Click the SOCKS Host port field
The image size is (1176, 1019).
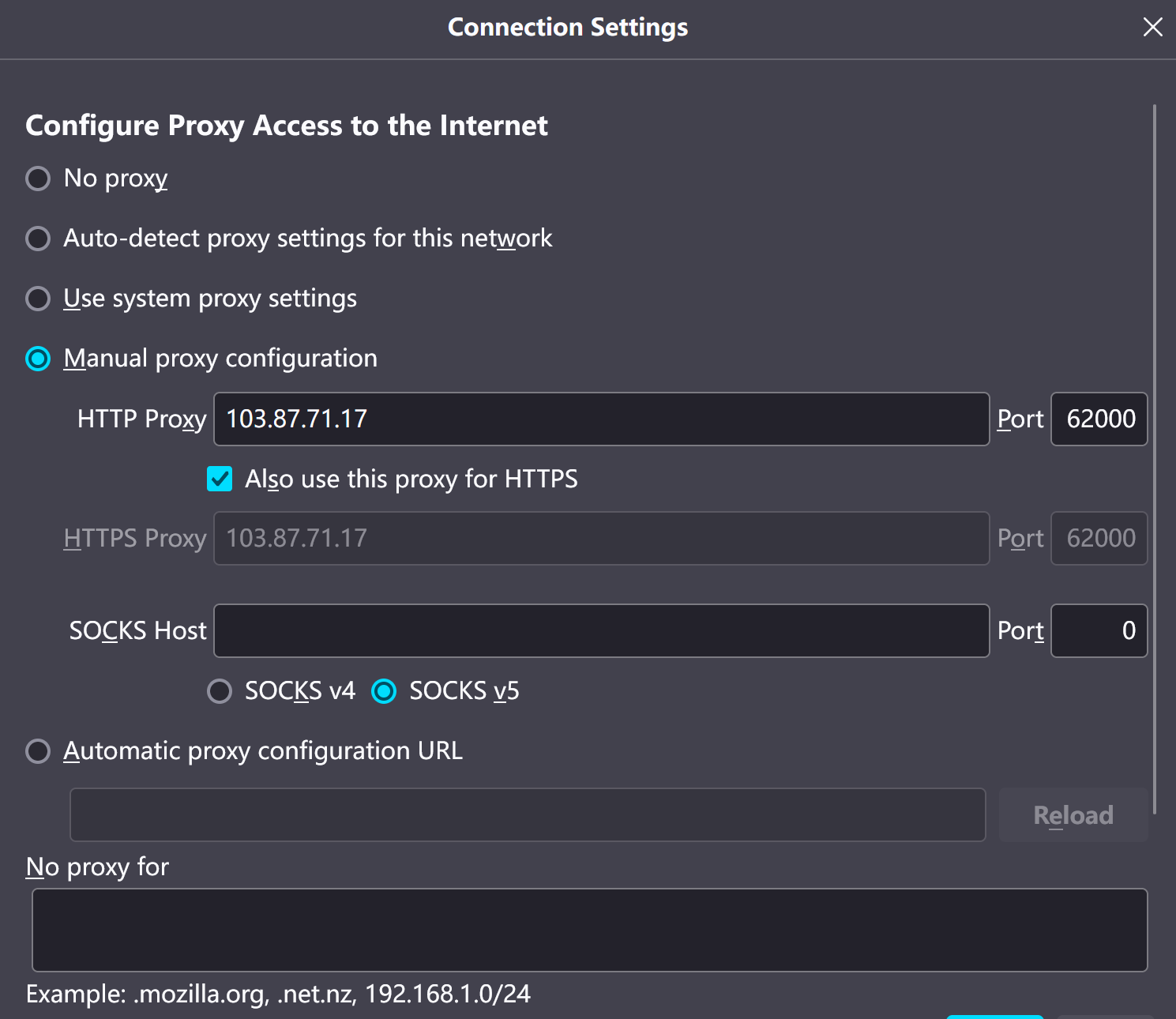pyautogui.click(x=1099, y=631)
